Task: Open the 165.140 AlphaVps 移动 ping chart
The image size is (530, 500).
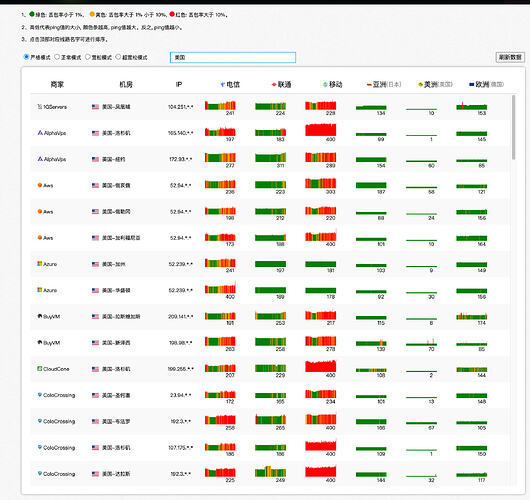Action: (x=321, y=130)
